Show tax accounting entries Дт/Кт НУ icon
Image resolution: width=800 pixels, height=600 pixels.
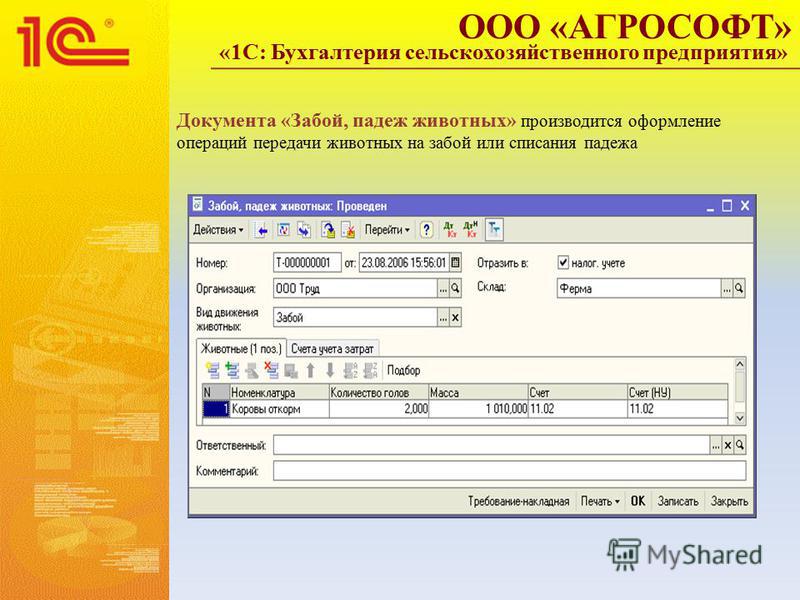pyautogui.click(x=471, y=230)
